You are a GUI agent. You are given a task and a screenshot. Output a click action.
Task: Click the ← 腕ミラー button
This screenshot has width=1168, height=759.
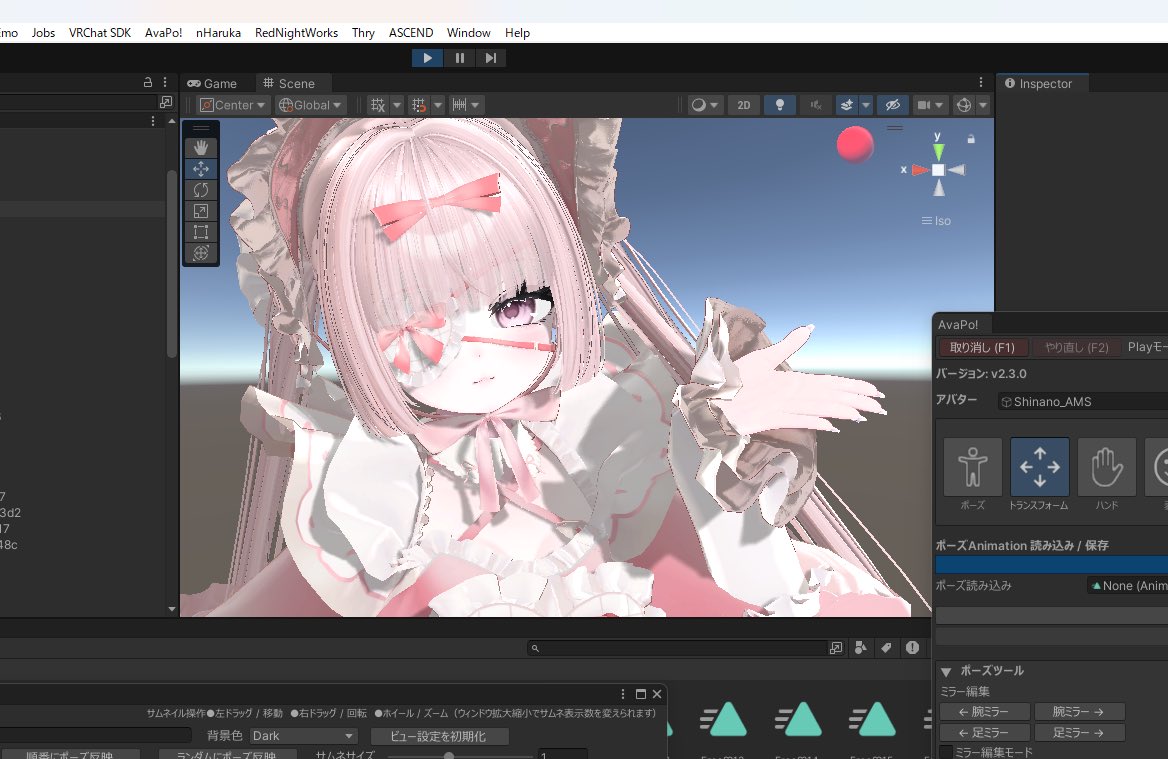pos(985,712)
